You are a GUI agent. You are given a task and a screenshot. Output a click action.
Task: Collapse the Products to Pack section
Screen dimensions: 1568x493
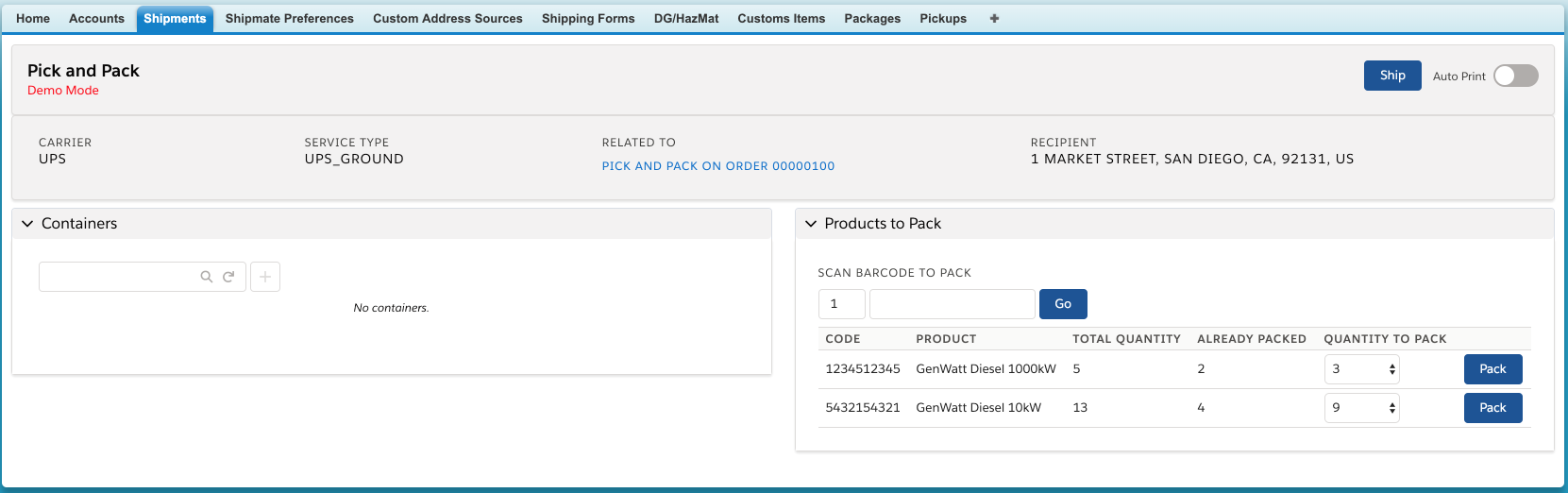(811, 224)
